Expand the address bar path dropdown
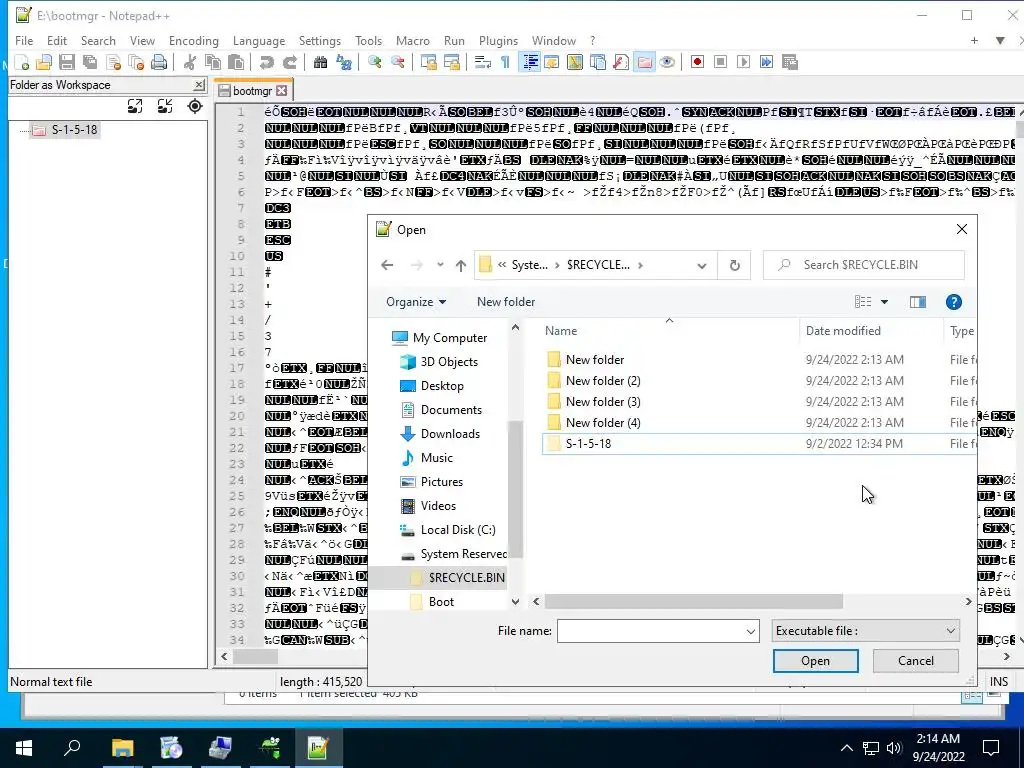Viewport: 1024px width, 768px height. click(701, 265)
